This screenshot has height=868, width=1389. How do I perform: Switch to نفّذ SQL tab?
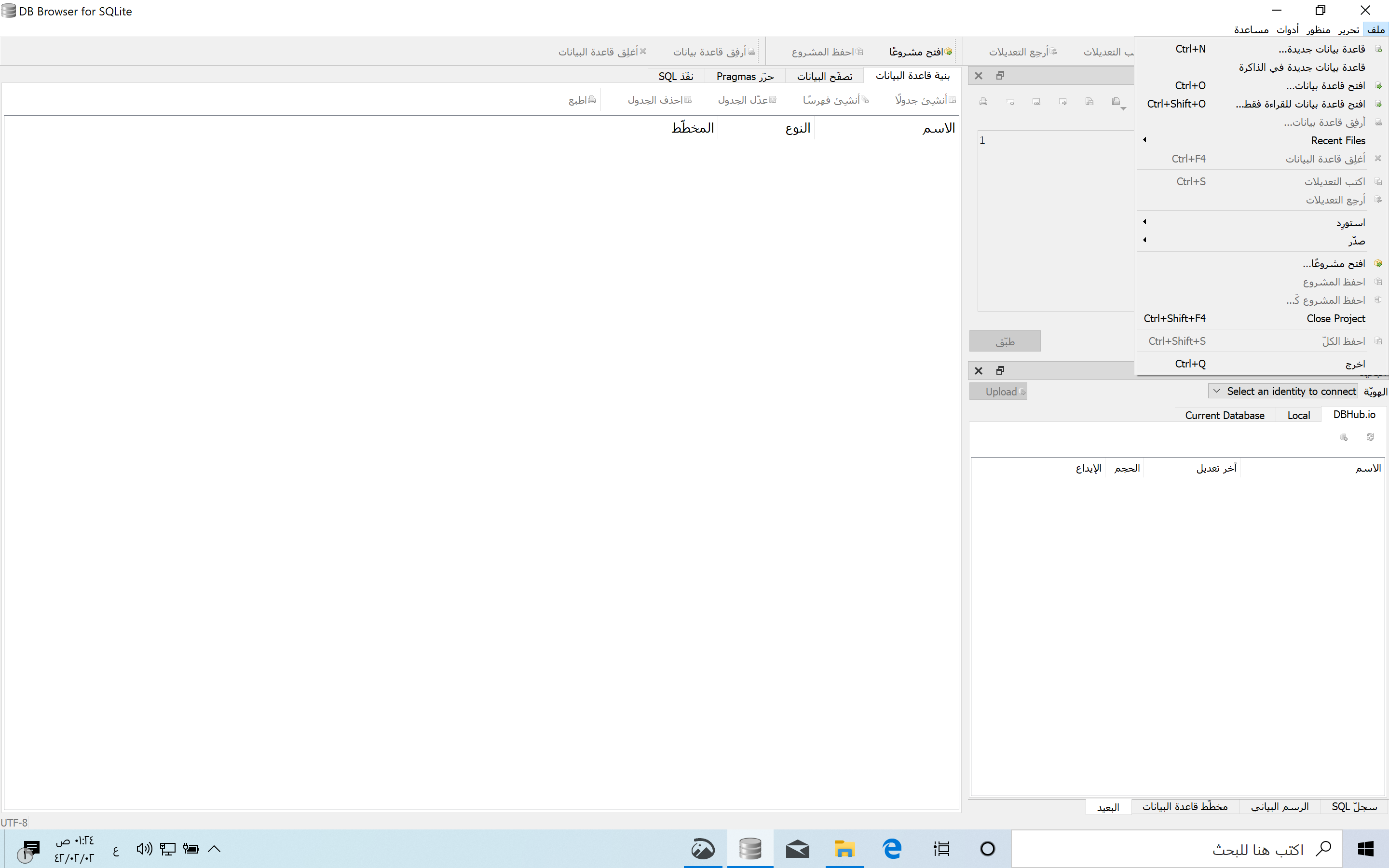coord(676,76)
